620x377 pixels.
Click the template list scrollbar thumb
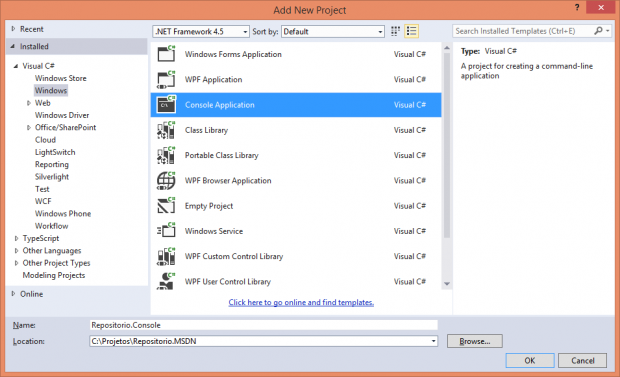tap(447, 145)
